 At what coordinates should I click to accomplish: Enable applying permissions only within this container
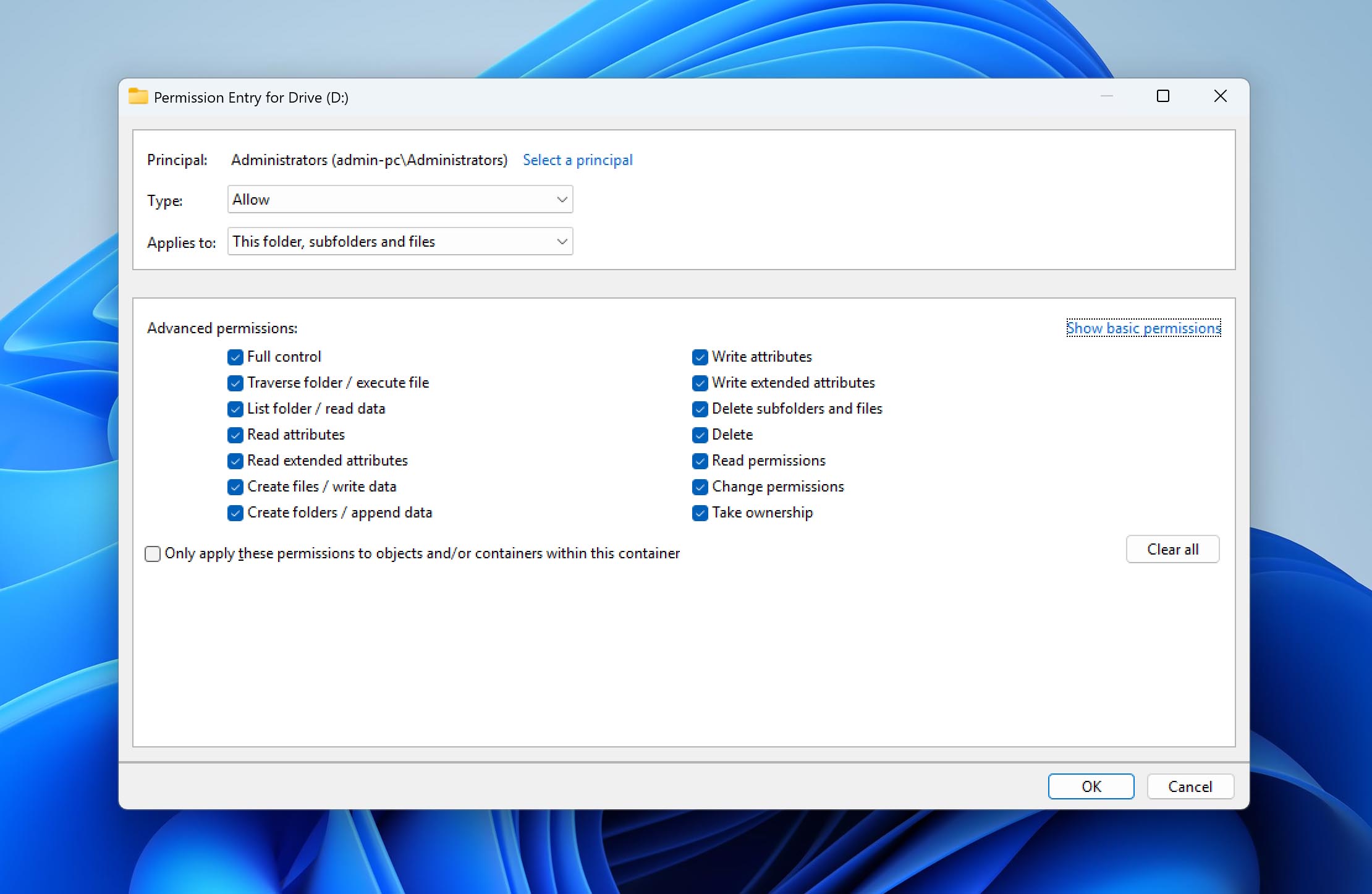152,554
